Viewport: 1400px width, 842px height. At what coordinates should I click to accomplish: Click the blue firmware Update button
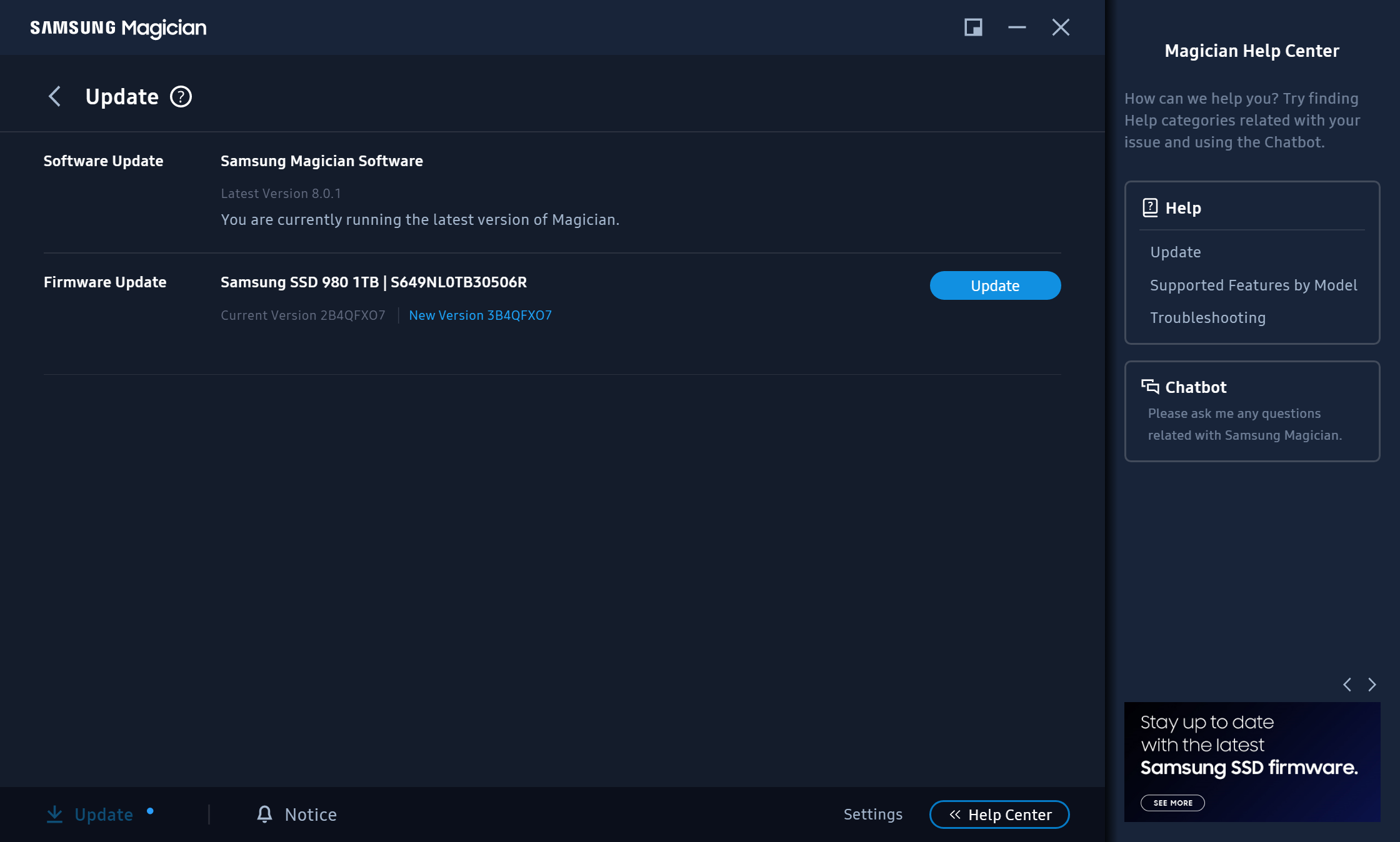(995, 285)
